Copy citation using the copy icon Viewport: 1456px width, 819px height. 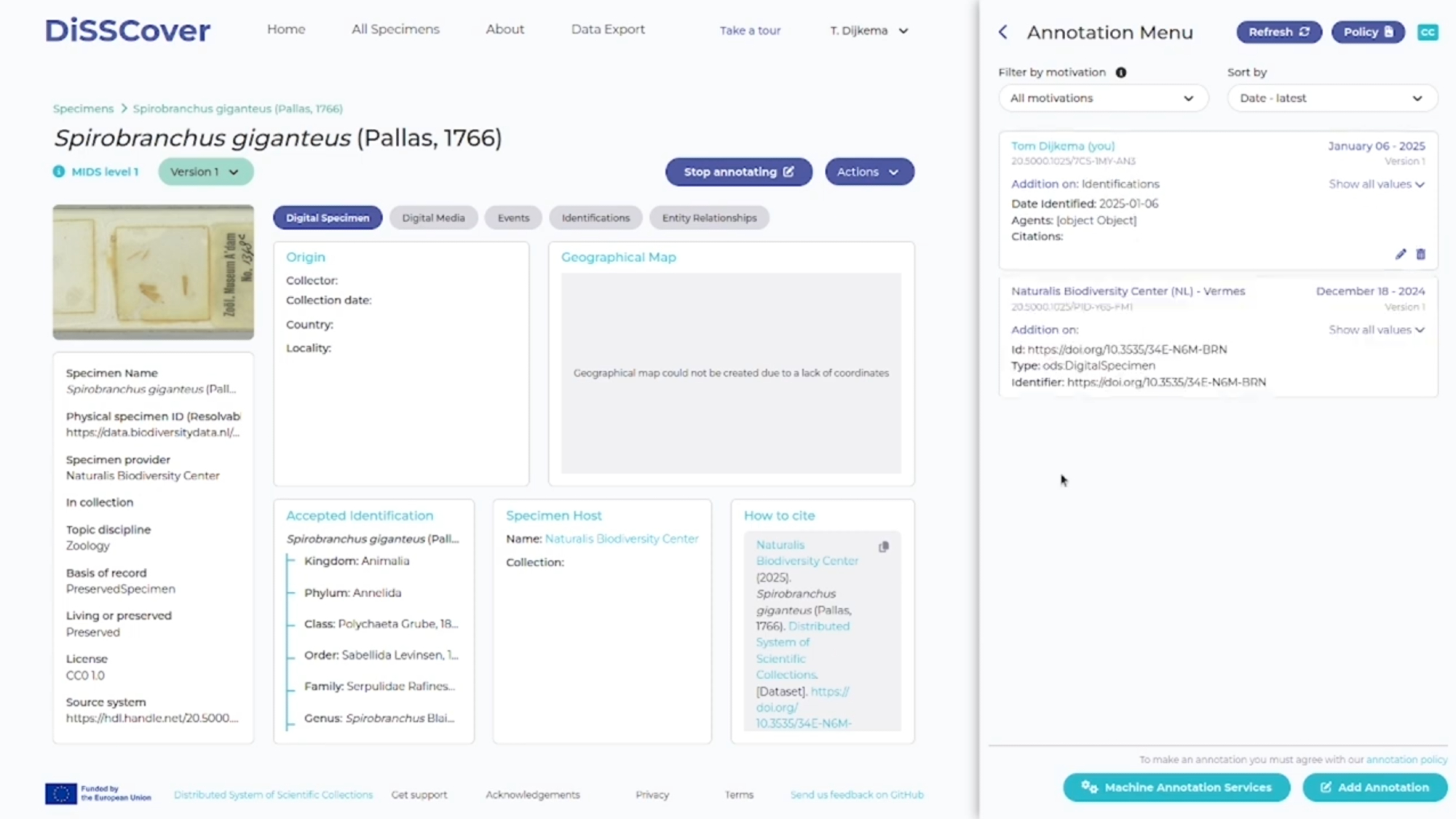[884, 547]
